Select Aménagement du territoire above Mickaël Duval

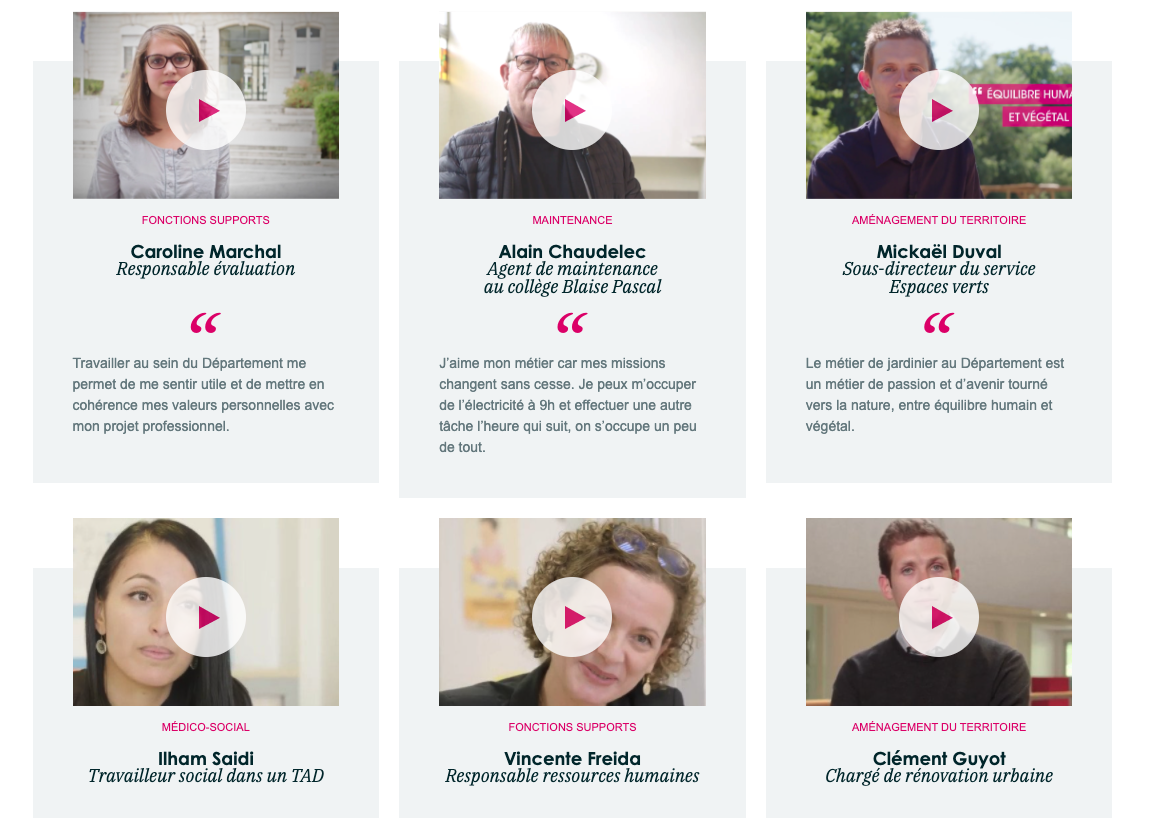pos(939,220)
